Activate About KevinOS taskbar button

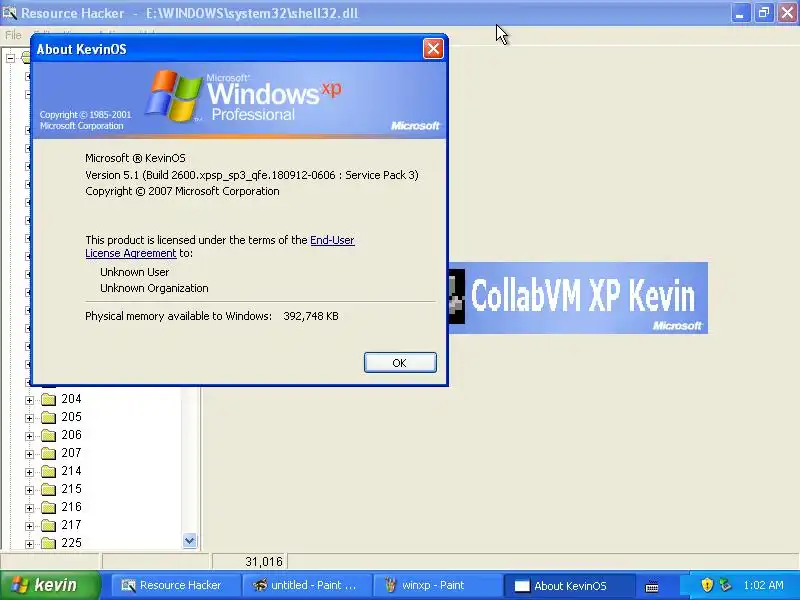(x=569, y=586)
